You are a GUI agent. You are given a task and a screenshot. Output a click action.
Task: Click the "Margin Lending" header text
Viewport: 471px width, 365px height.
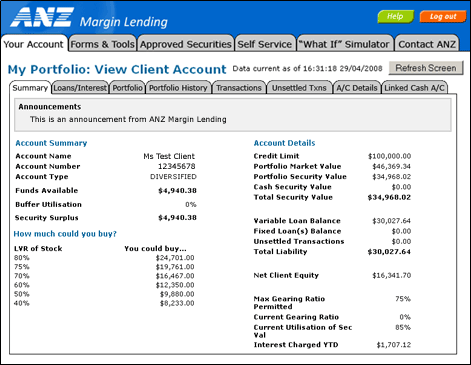click(124, 22)
